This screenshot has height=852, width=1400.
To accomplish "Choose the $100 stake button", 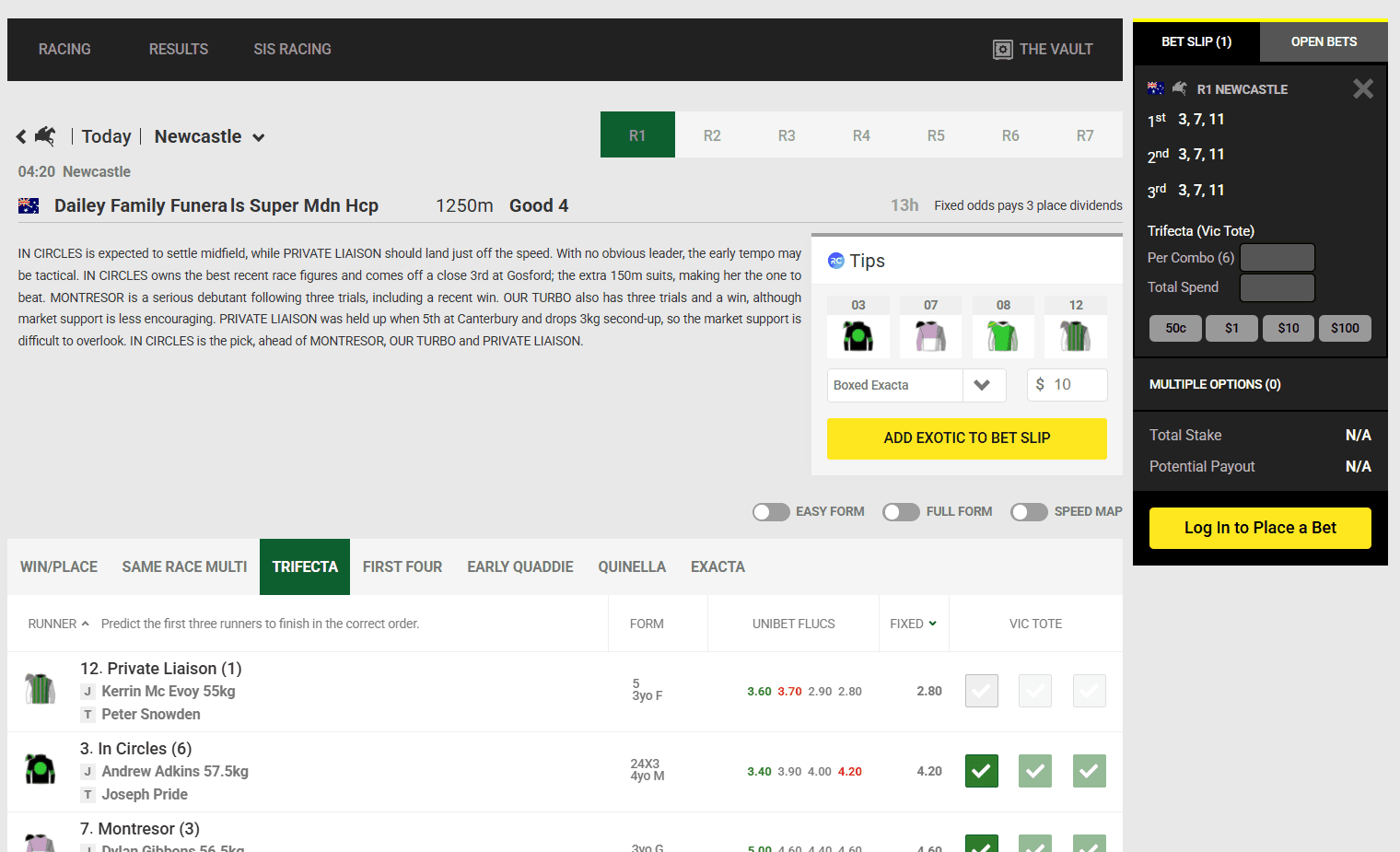I will click(1345, 329).
